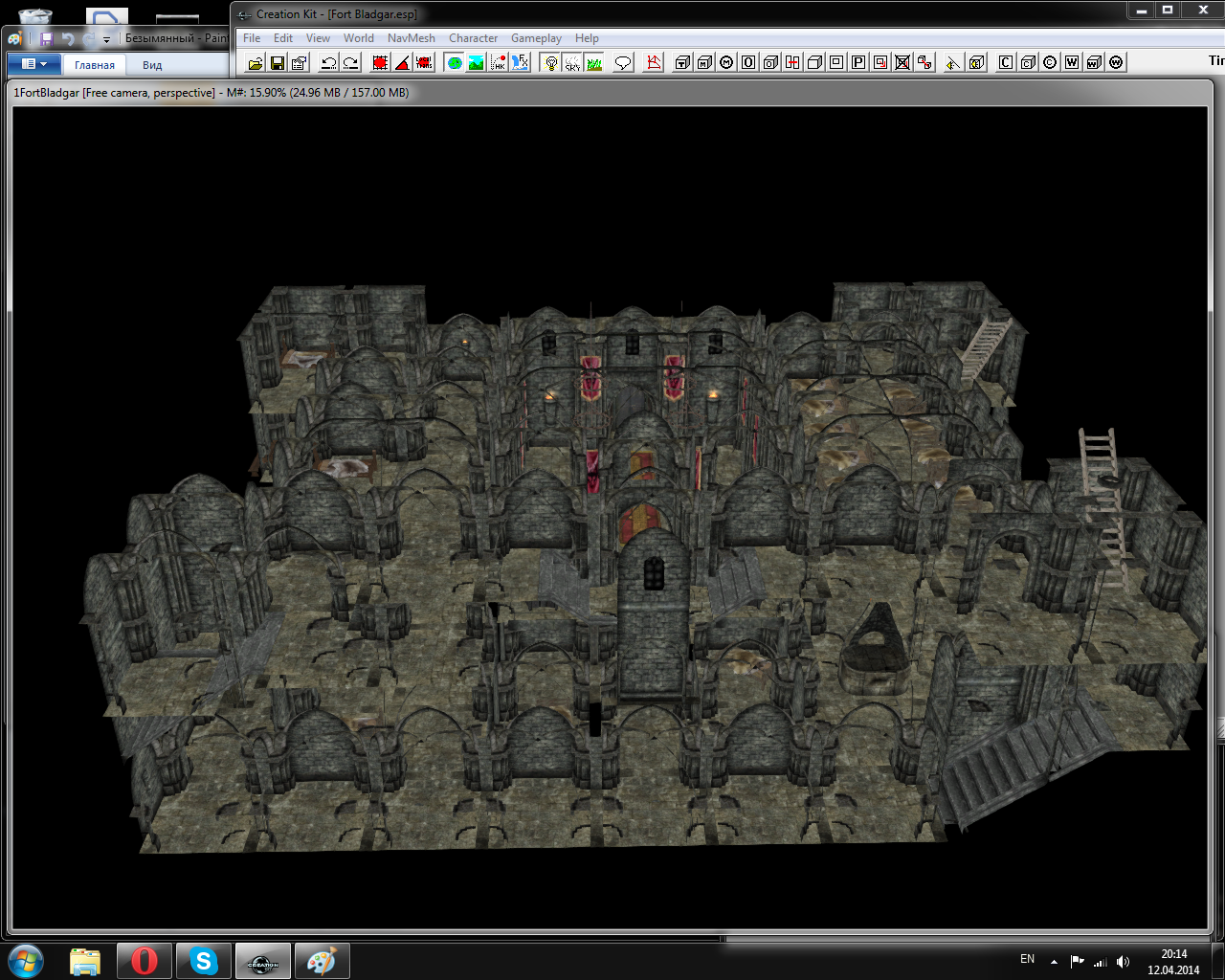Viewport: 1225px width, 980px height.
Task: Click the cube C collision icon
Action: click(1027, 62)
